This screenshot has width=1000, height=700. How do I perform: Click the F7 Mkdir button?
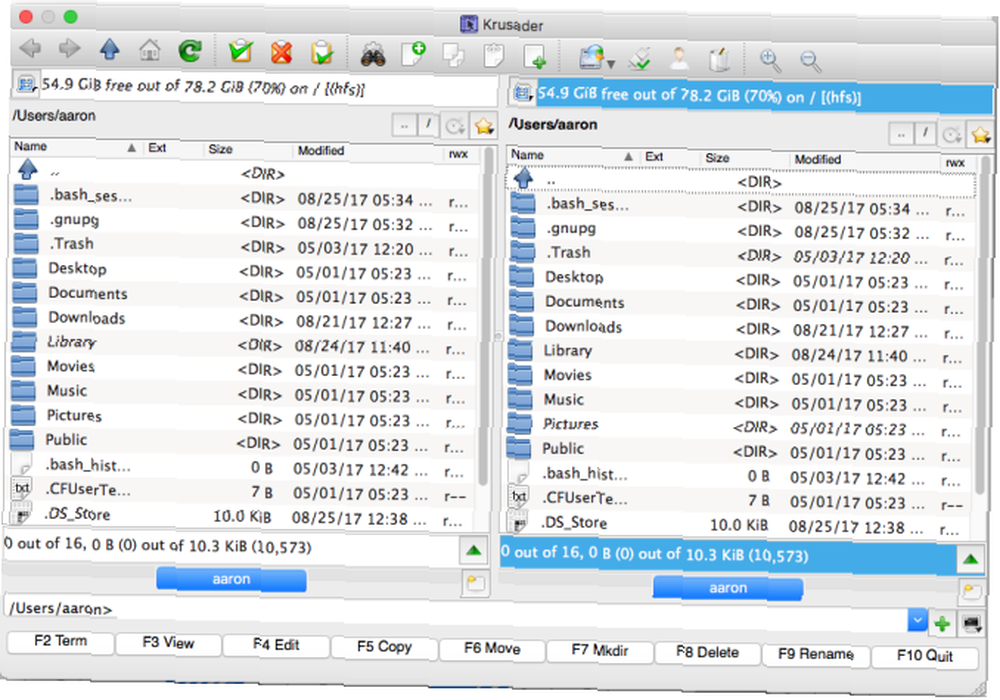point(599,651)
